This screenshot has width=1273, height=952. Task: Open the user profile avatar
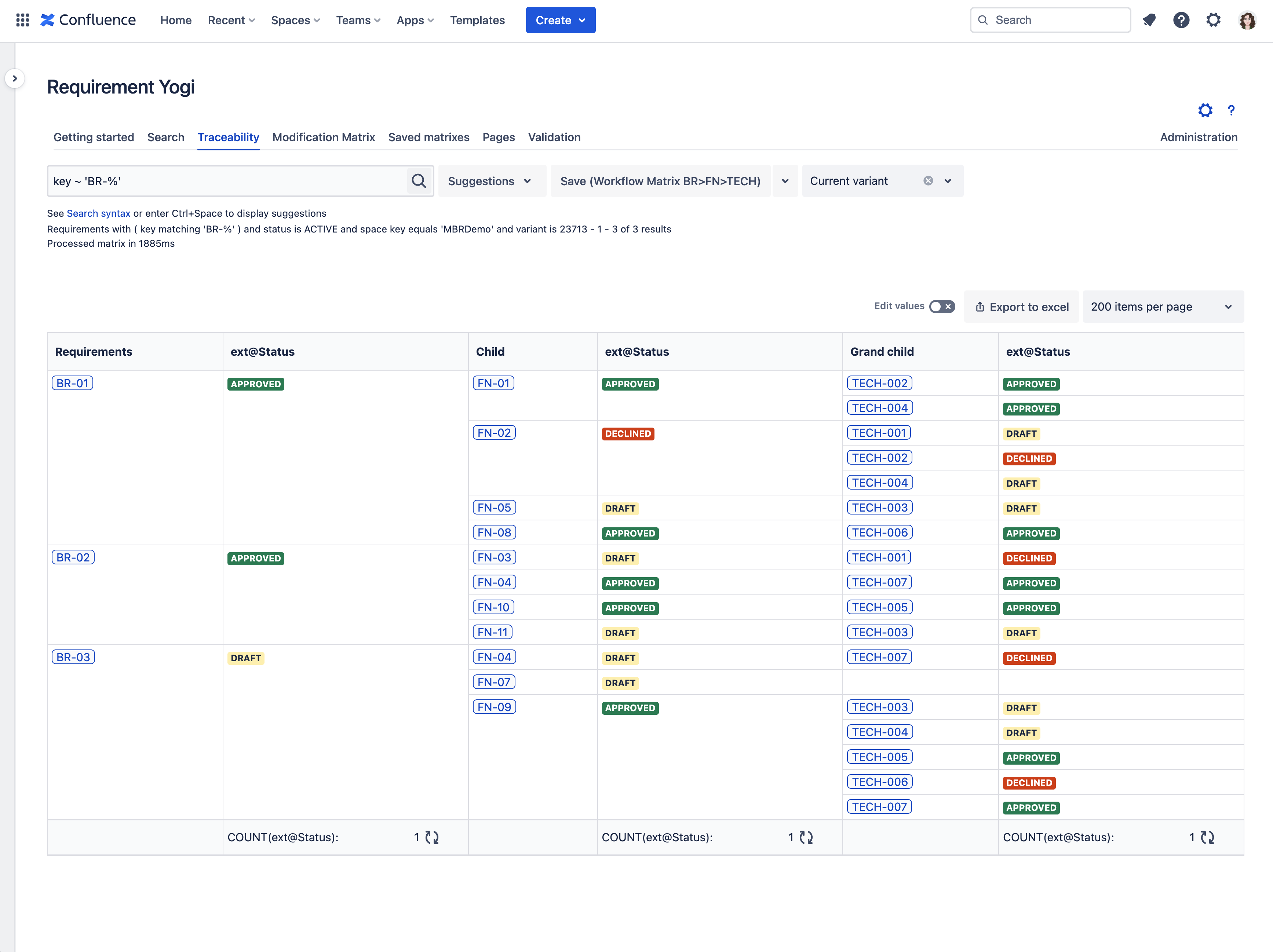1247,20
